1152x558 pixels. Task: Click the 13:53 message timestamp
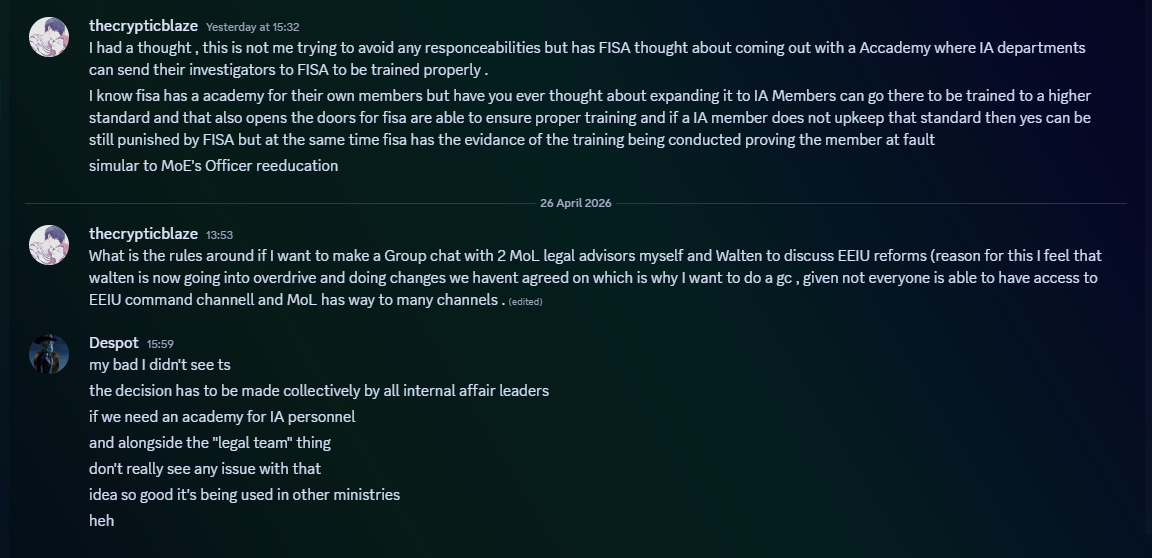coord(219,235)
